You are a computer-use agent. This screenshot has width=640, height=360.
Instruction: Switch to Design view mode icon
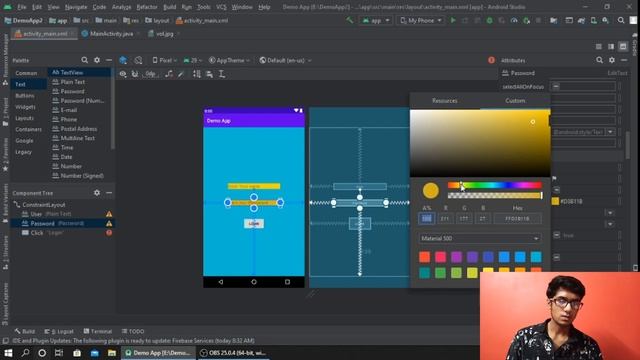pos(623,47)
